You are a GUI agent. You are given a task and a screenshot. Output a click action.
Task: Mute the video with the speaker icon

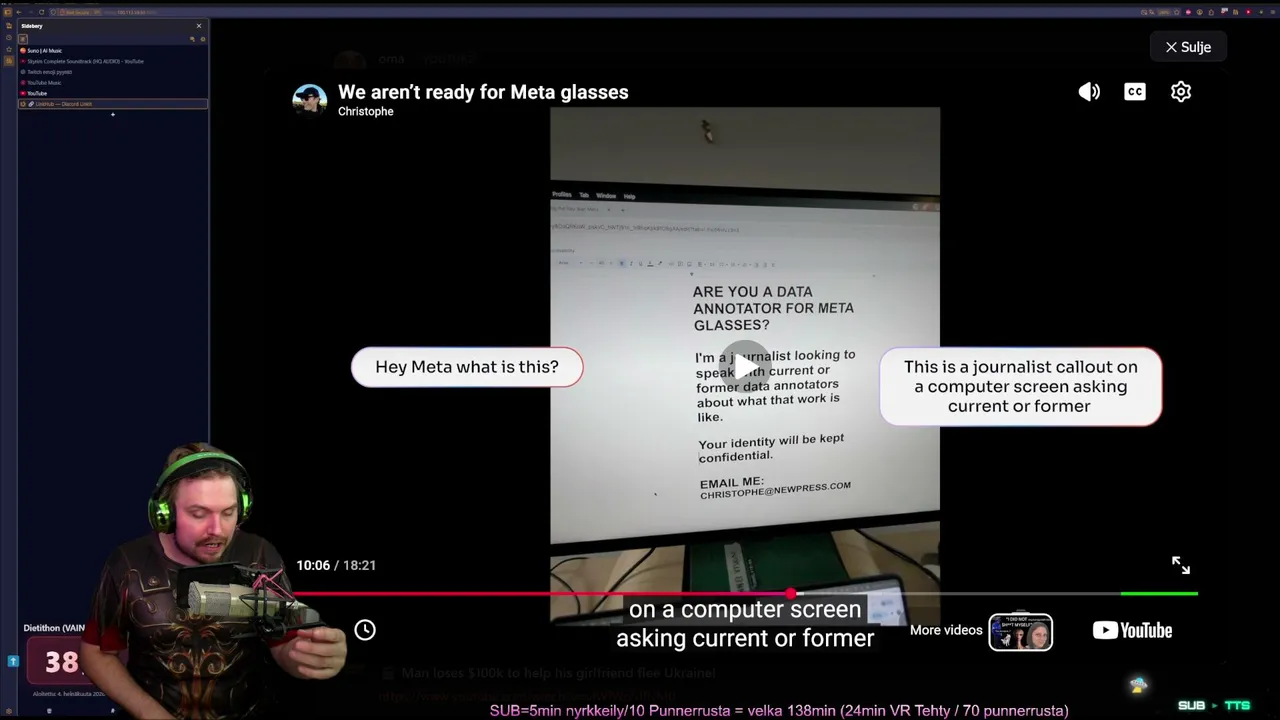(x=1089, y=92)
